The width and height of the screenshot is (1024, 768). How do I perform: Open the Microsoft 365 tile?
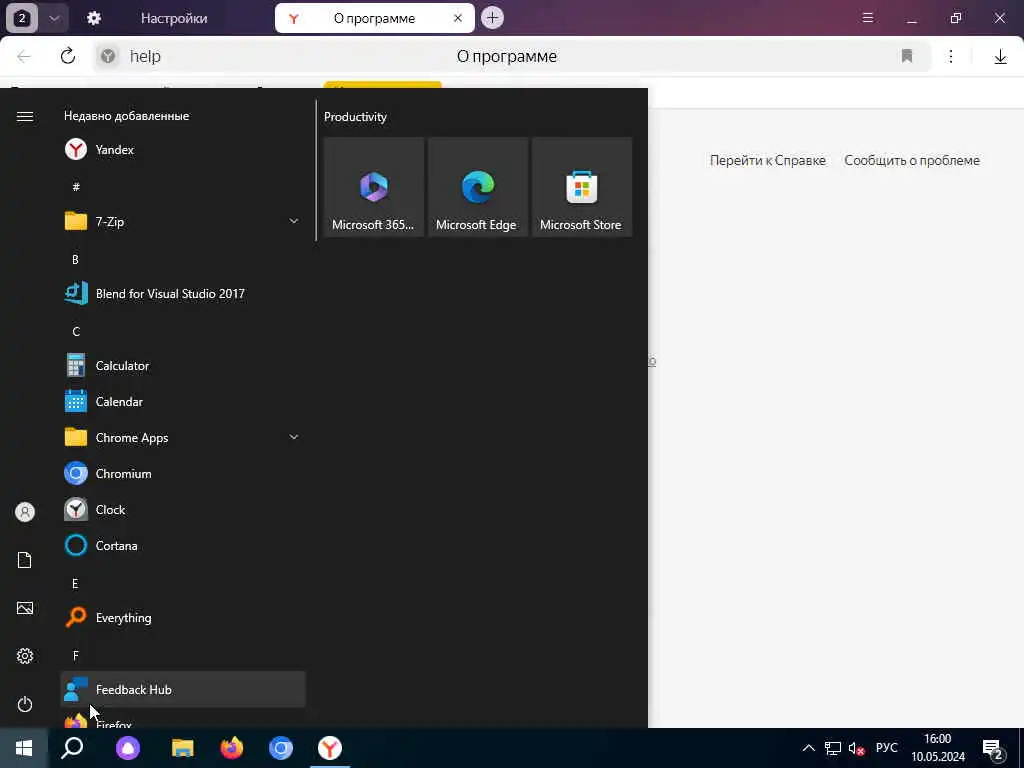tap(374, 187)
